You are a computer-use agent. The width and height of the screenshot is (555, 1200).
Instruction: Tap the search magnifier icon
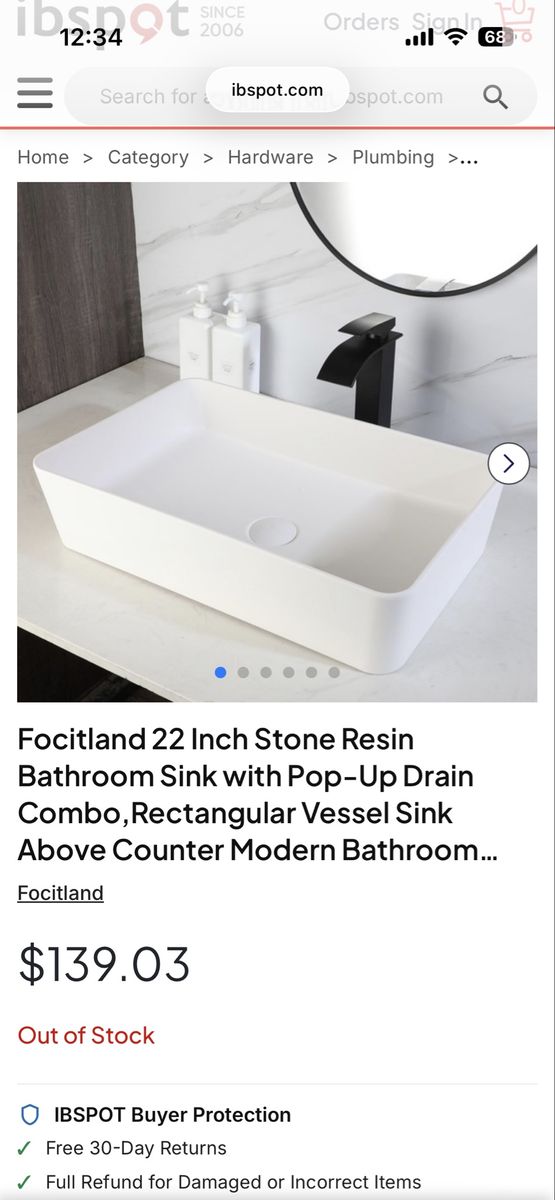coord(495,96)
